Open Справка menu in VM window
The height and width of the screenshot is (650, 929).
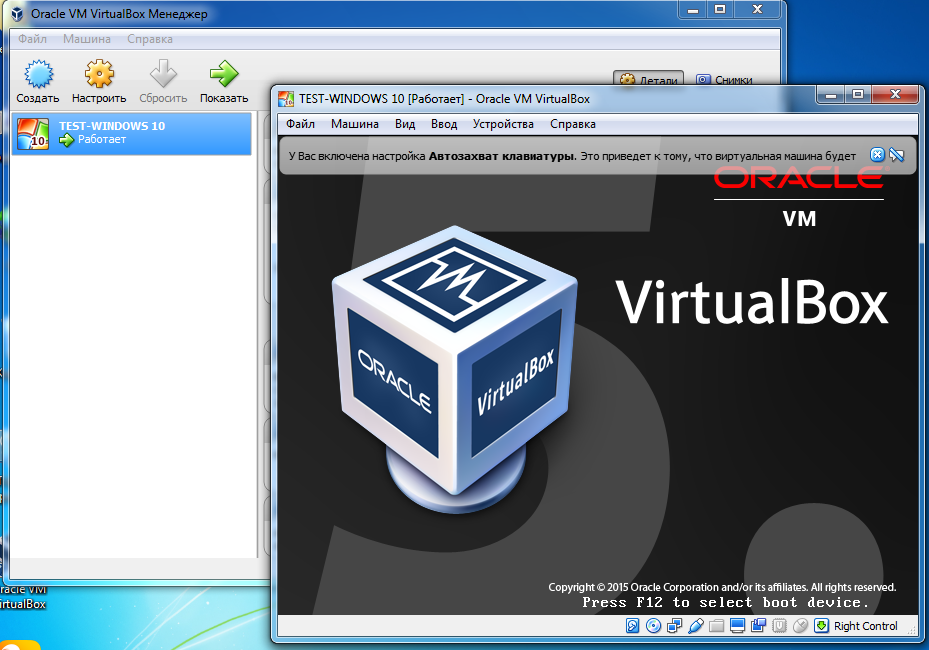coord(573,124)
